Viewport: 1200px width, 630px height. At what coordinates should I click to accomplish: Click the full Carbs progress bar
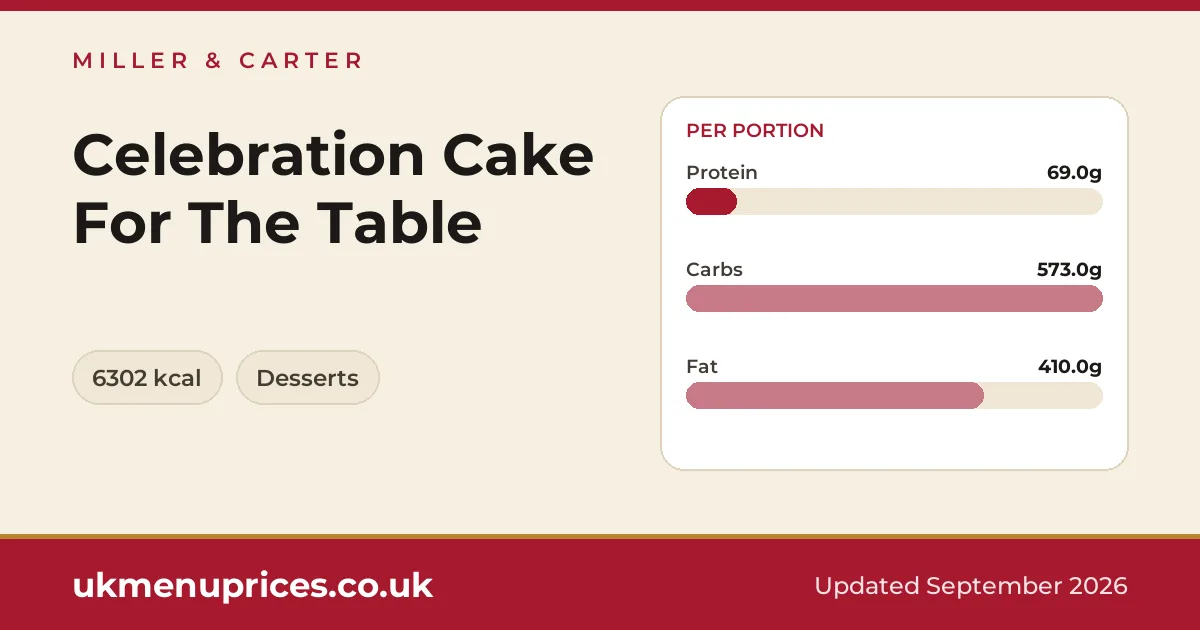[894, 299]
